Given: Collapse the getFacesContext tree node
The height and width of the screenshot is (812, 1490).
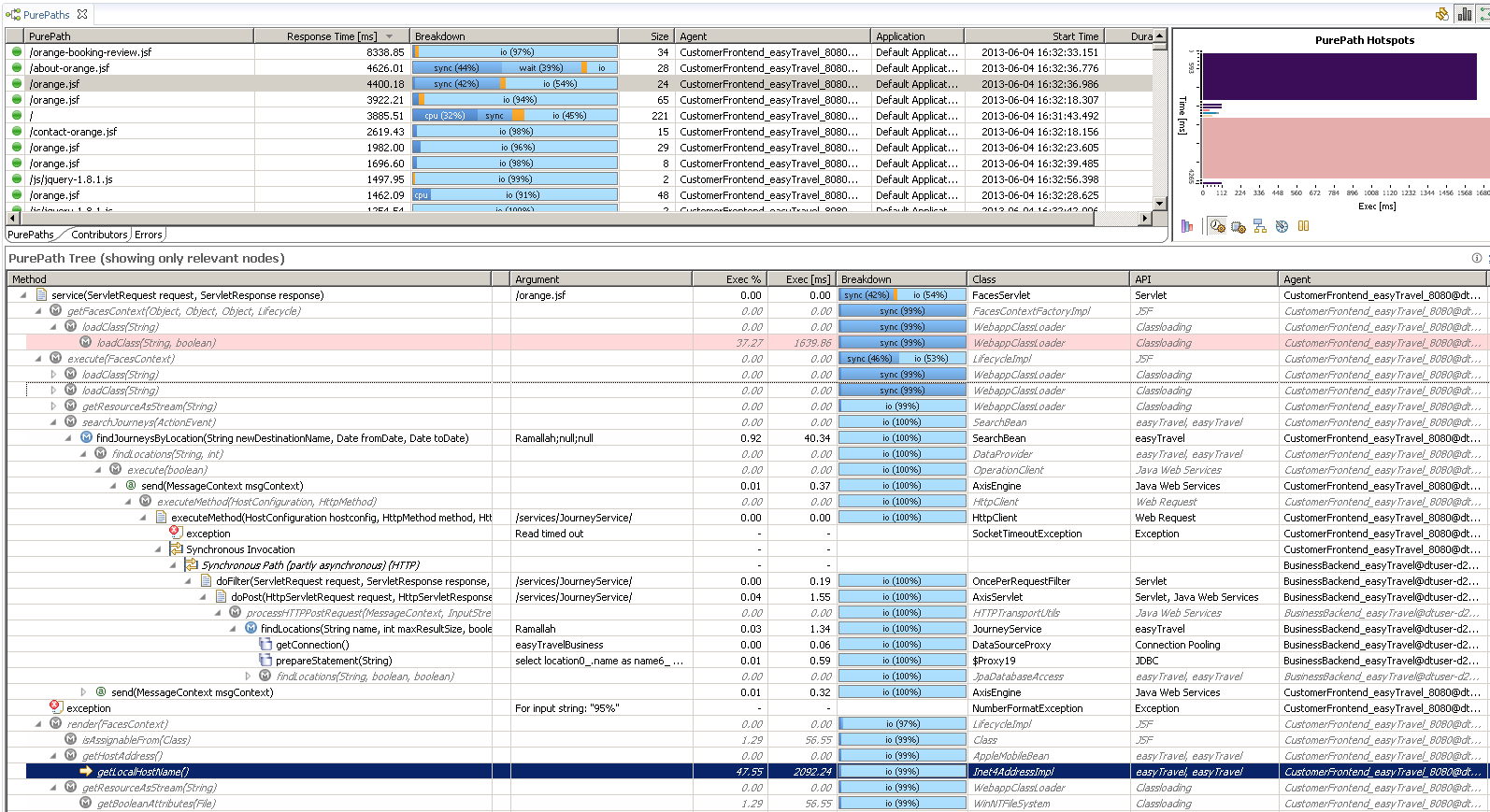Looking at the screenshot, I should coord(38,311).
